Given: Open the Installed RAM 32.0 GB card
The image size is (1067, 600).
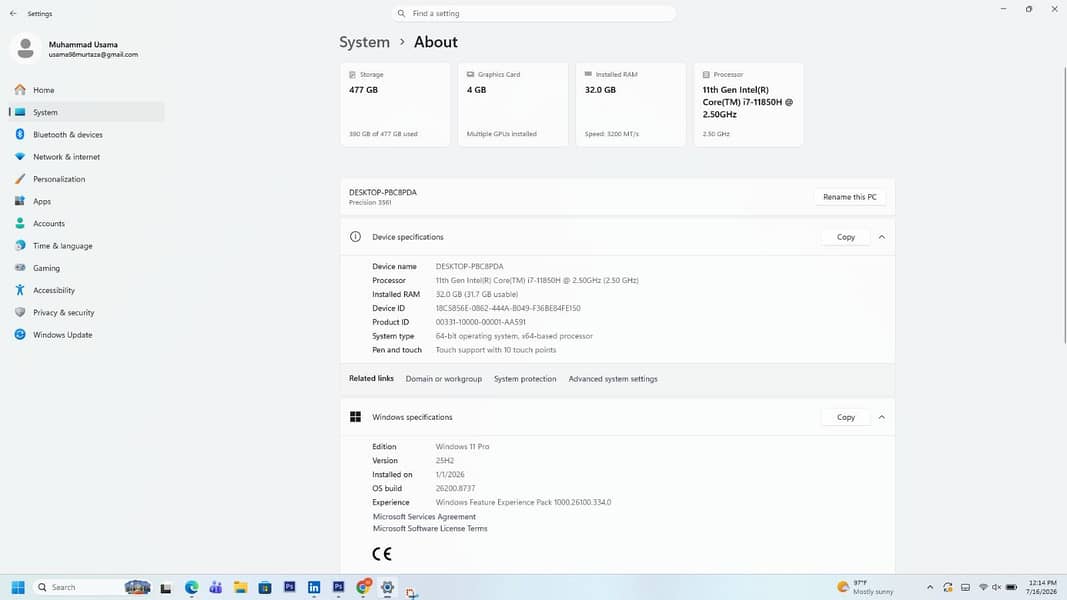Looking at the screenshot, I should pos(631,104).
